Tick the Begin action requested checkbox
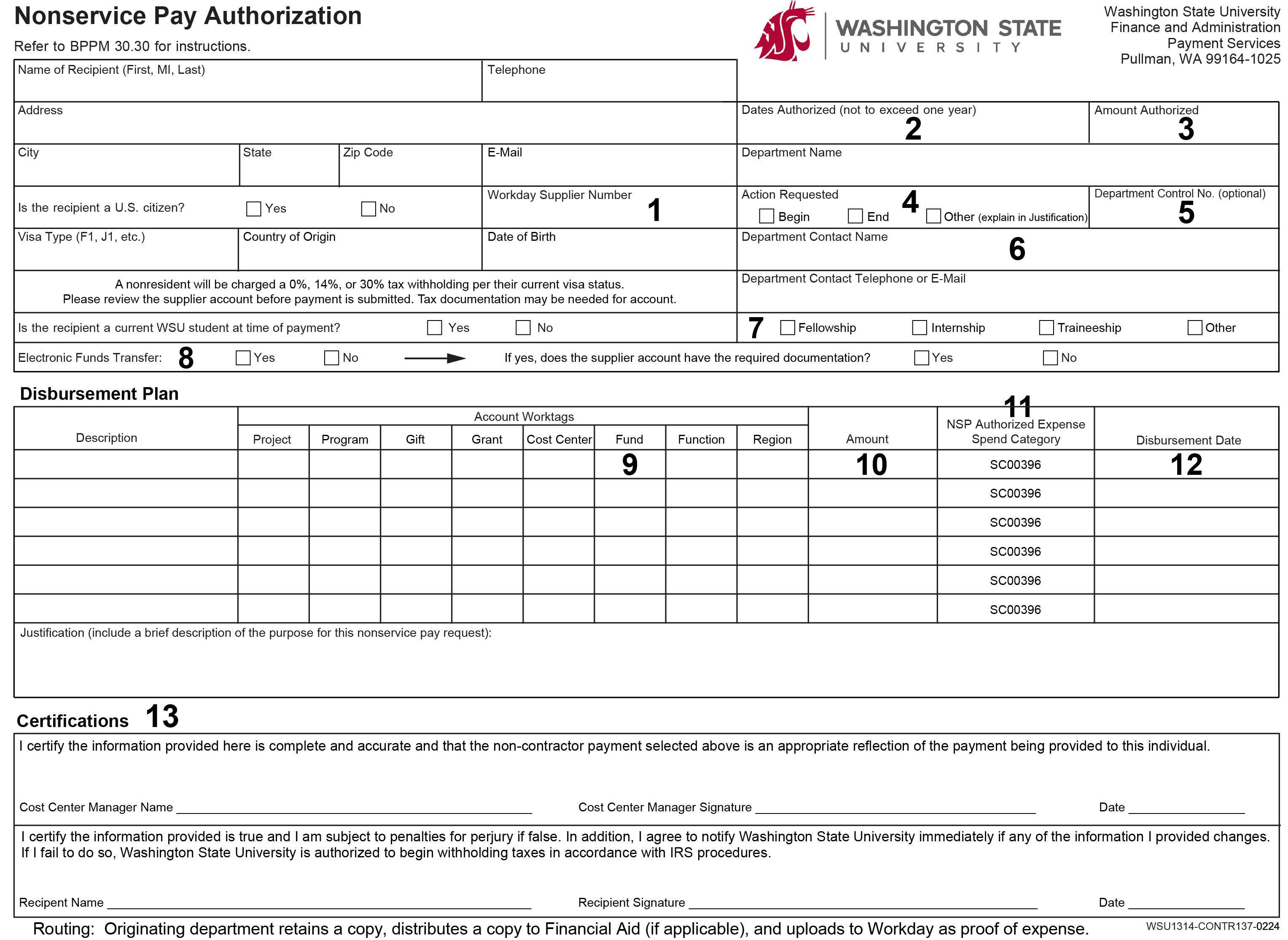The height and width of the screenshot is (940, 1288). [x=766, y=216]
